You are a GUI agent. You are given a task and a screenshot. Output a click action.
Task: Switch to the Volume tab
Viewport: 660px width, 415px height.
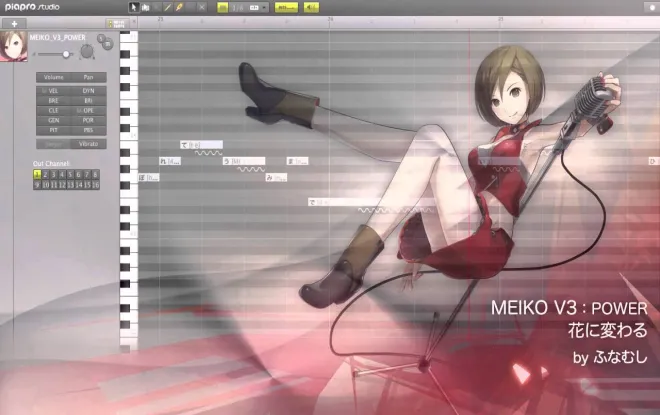[54, 77]
